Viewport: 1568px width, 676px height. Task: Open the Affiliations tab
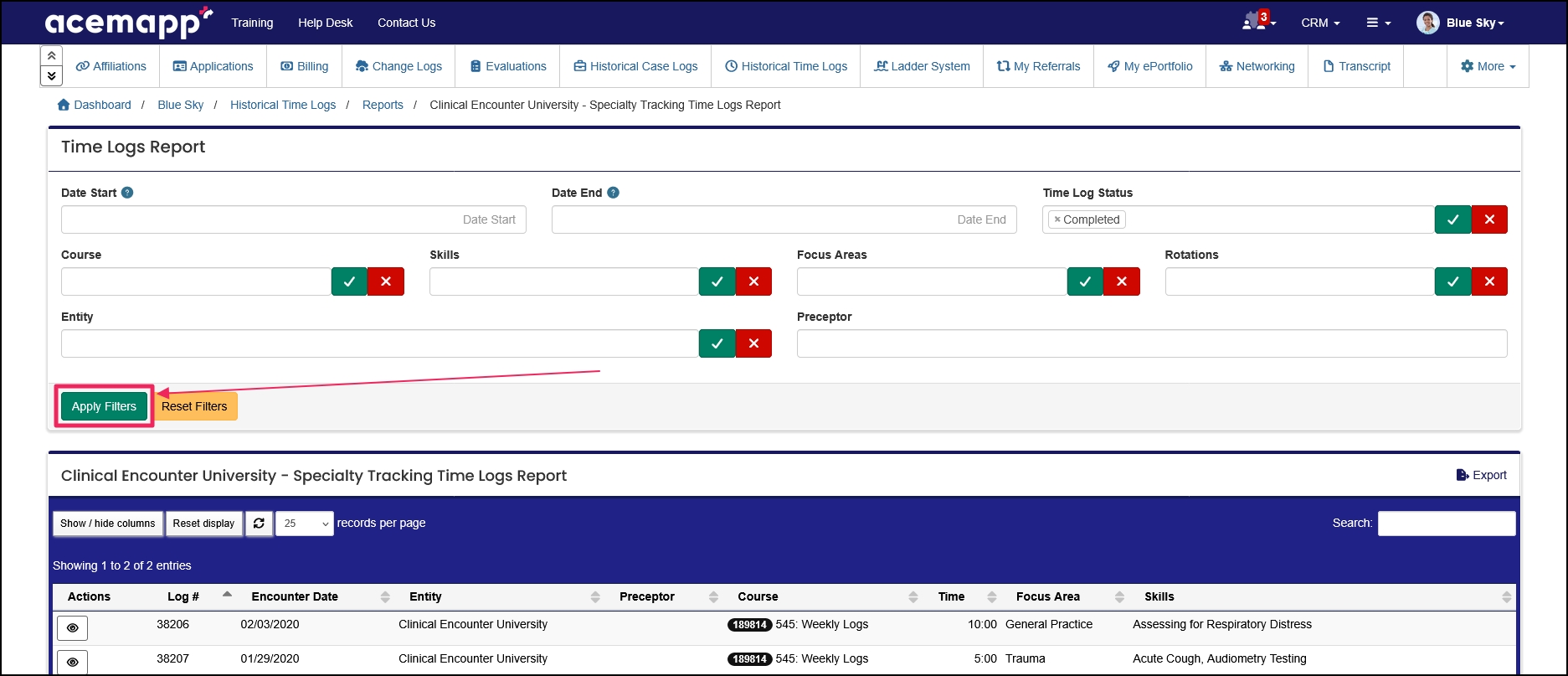111,66
